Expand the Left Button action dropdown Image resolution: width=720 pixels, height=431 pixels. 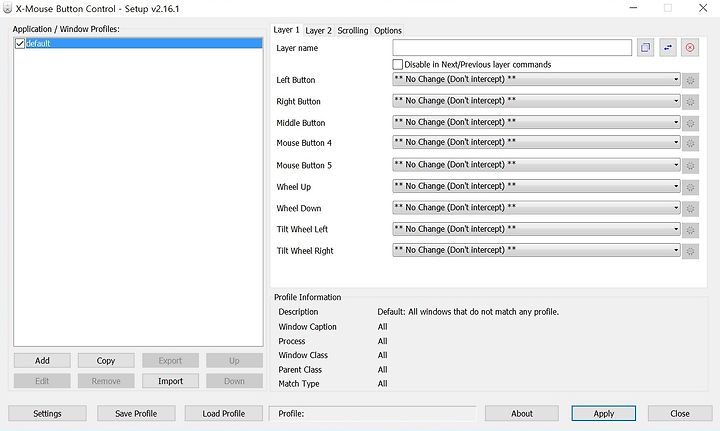coord(536,79)
